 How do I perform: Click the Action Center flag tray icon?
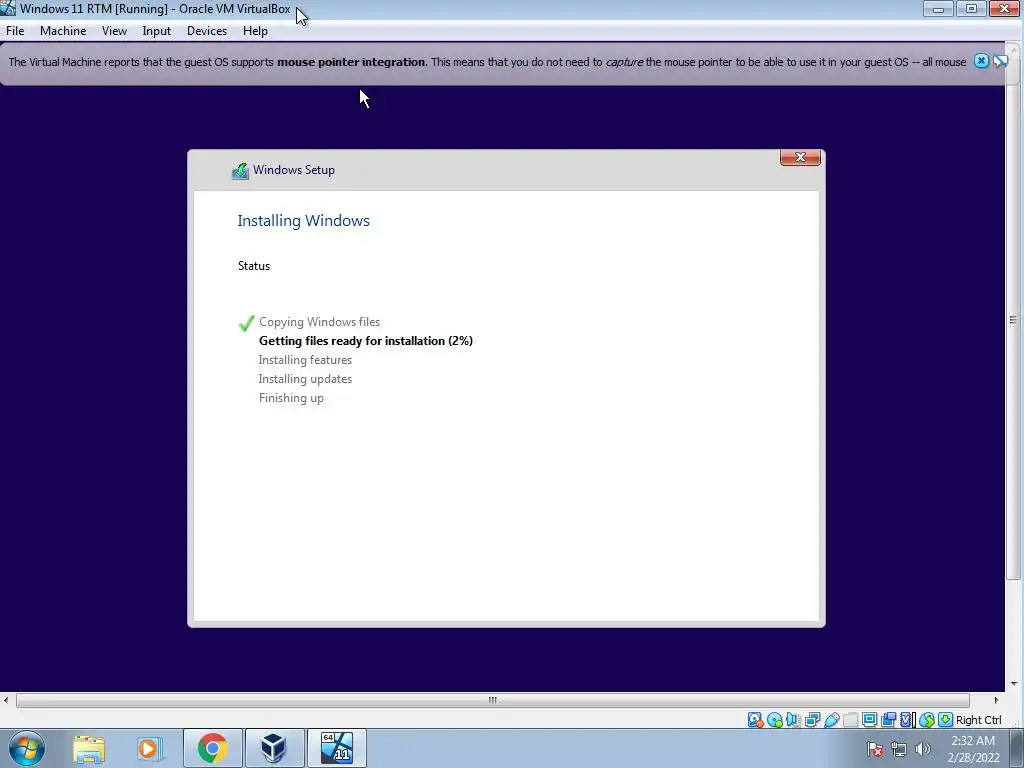click(875, 749)
